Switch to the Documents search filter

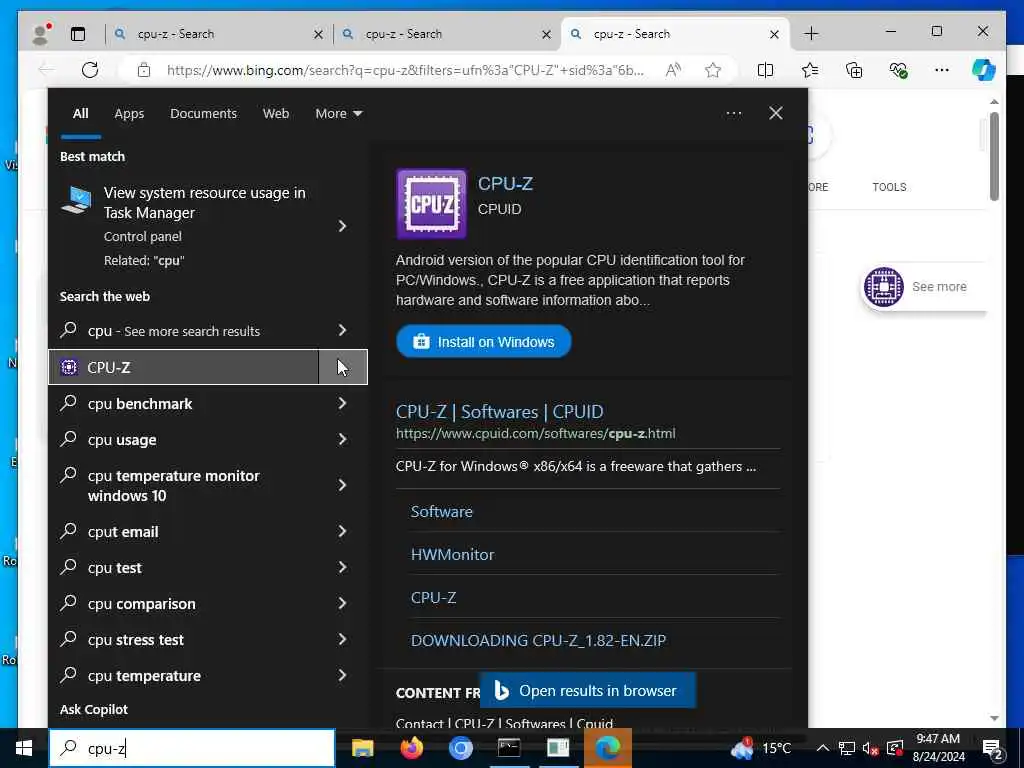tap(203, 114)
